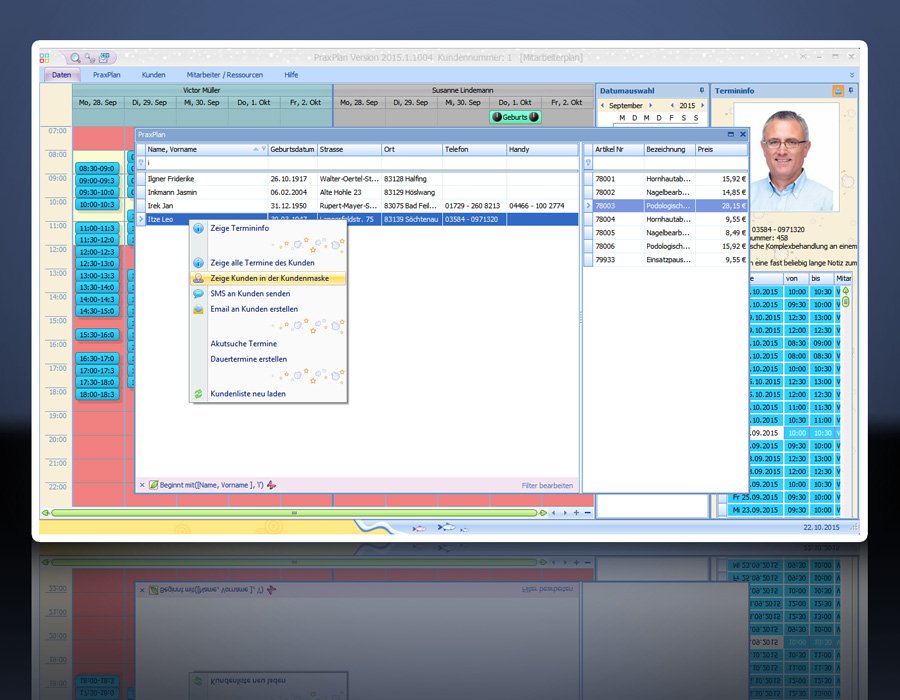This screenshot has height=700, width=900.
Task: Zoom in the schedule with the plus icon
Action: (576, 512)
